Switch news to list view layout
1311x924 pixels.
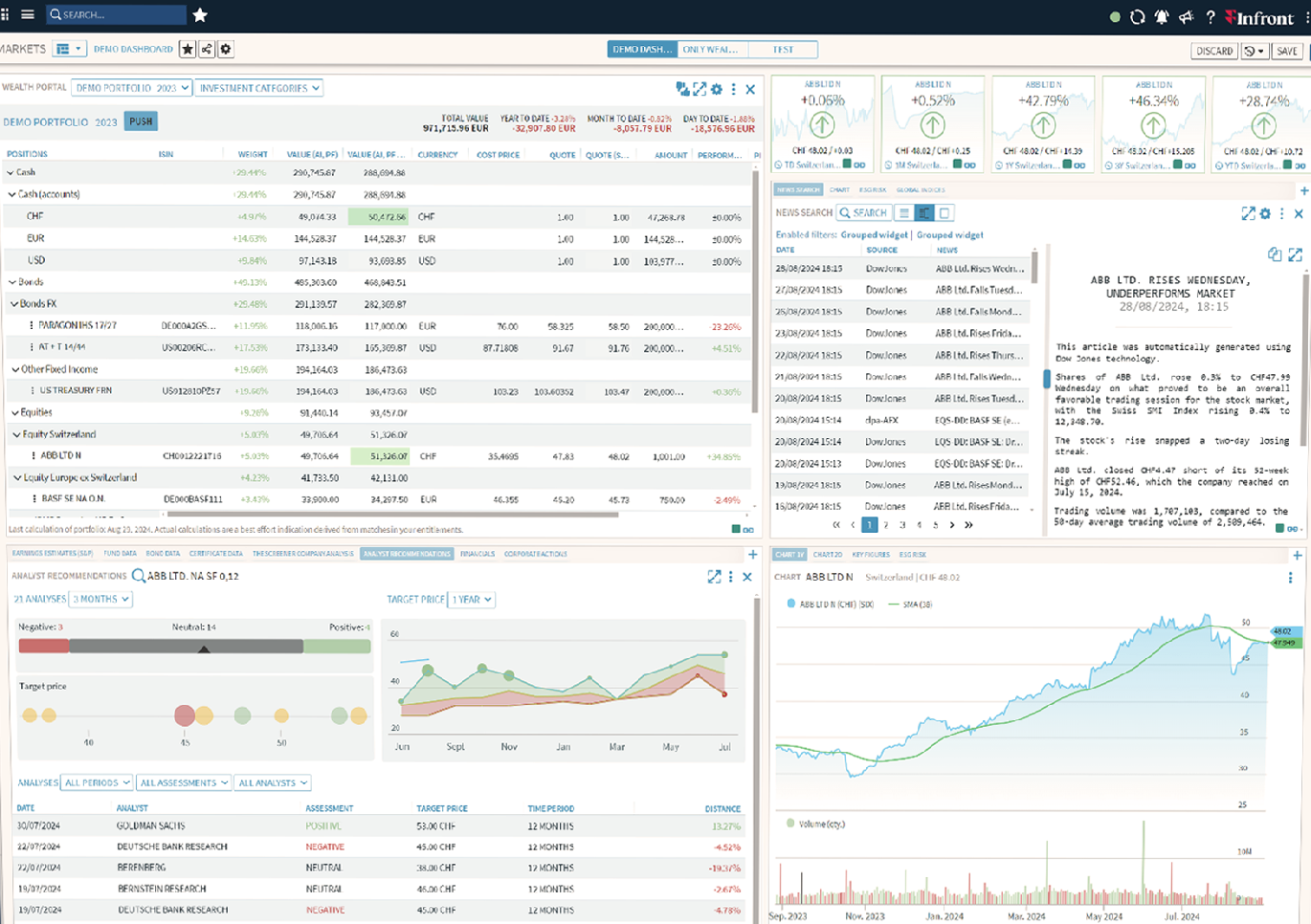point(904,213)
